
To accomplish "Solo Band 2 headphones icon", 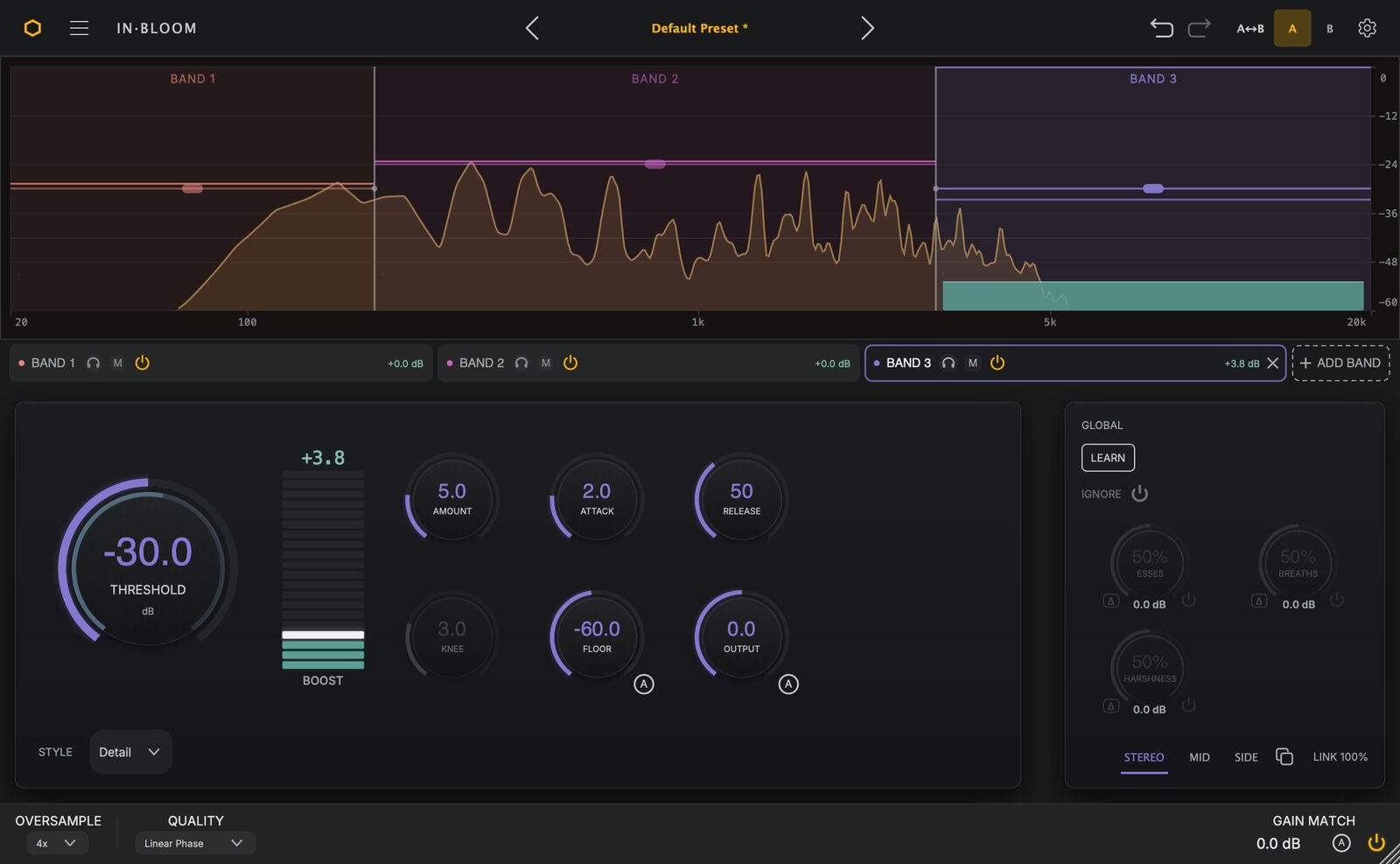I will pos(521,362).
